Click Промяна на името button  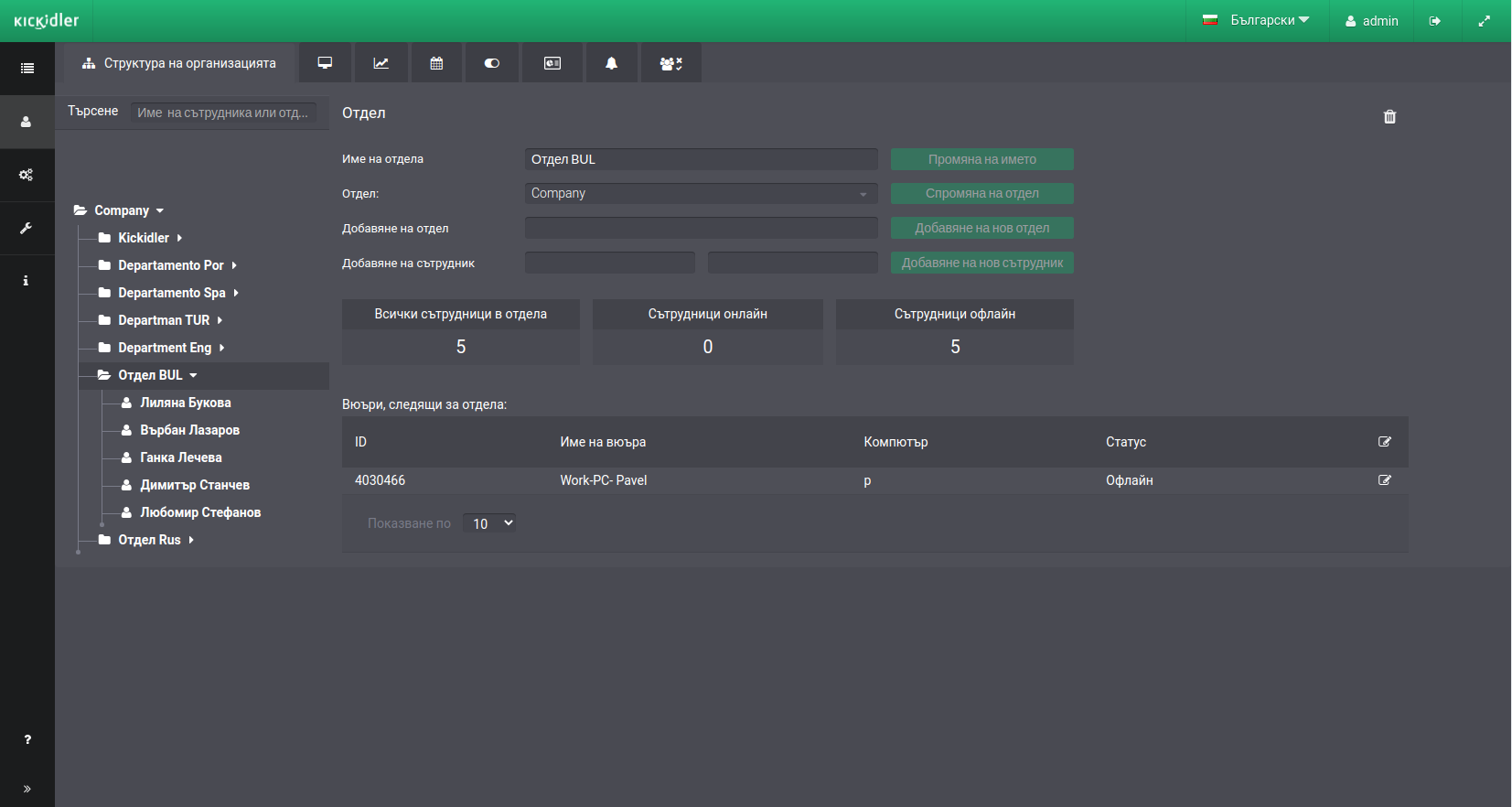[981, 159]
